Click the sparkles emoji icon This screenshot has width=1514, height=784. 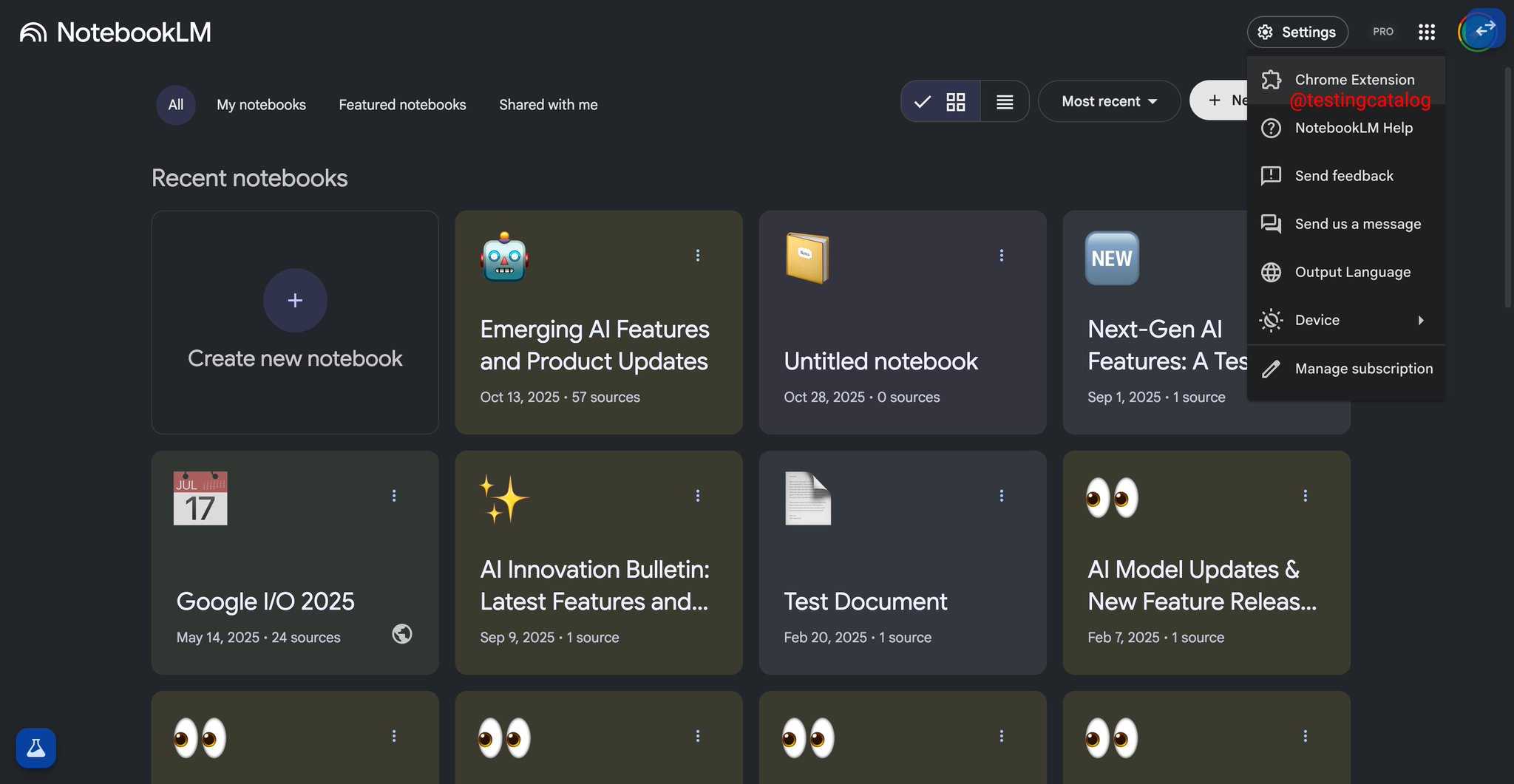(504, 499)
